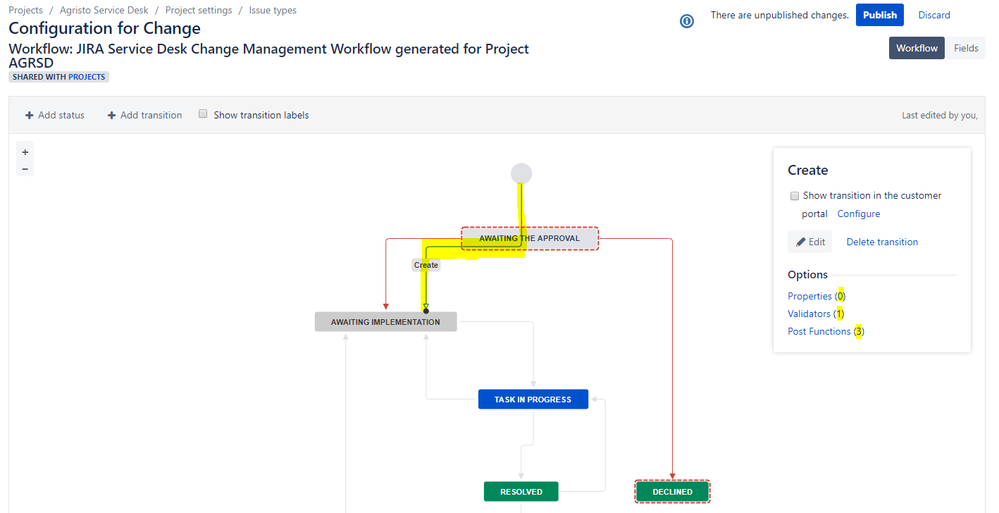Tick the Show transition labels checkbox
999x513 pixels.
coord(203,114)
